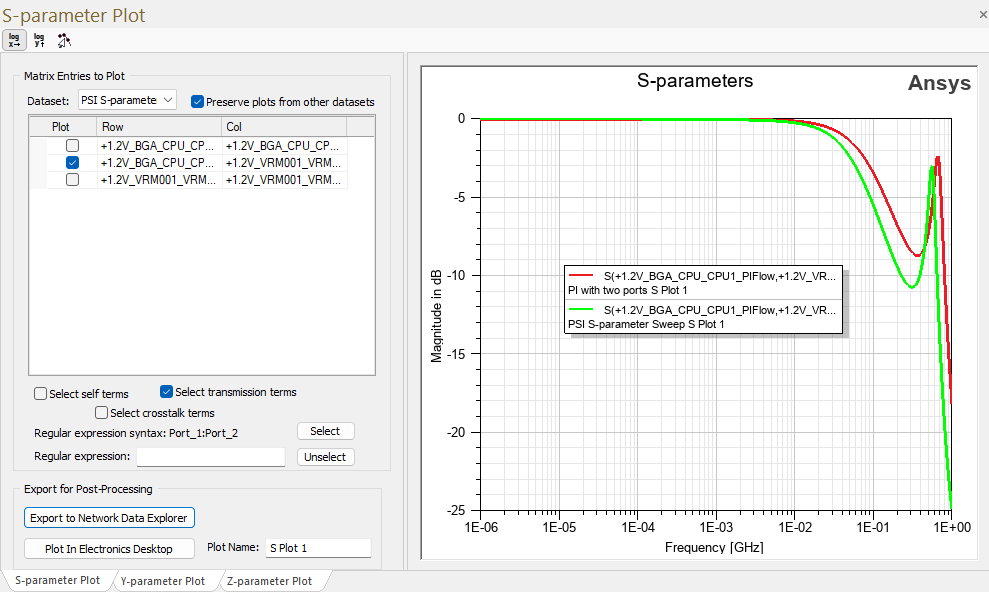The width and height of the screenshot is (989, 592).
Task: Uncheck the second matrix entry plot box
Action: pos(72,162)
